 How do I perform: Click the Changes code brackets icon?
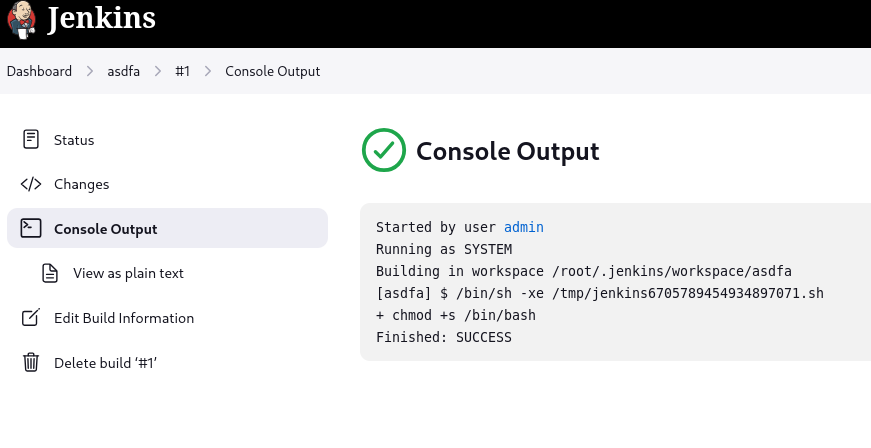tap(31, 184)
